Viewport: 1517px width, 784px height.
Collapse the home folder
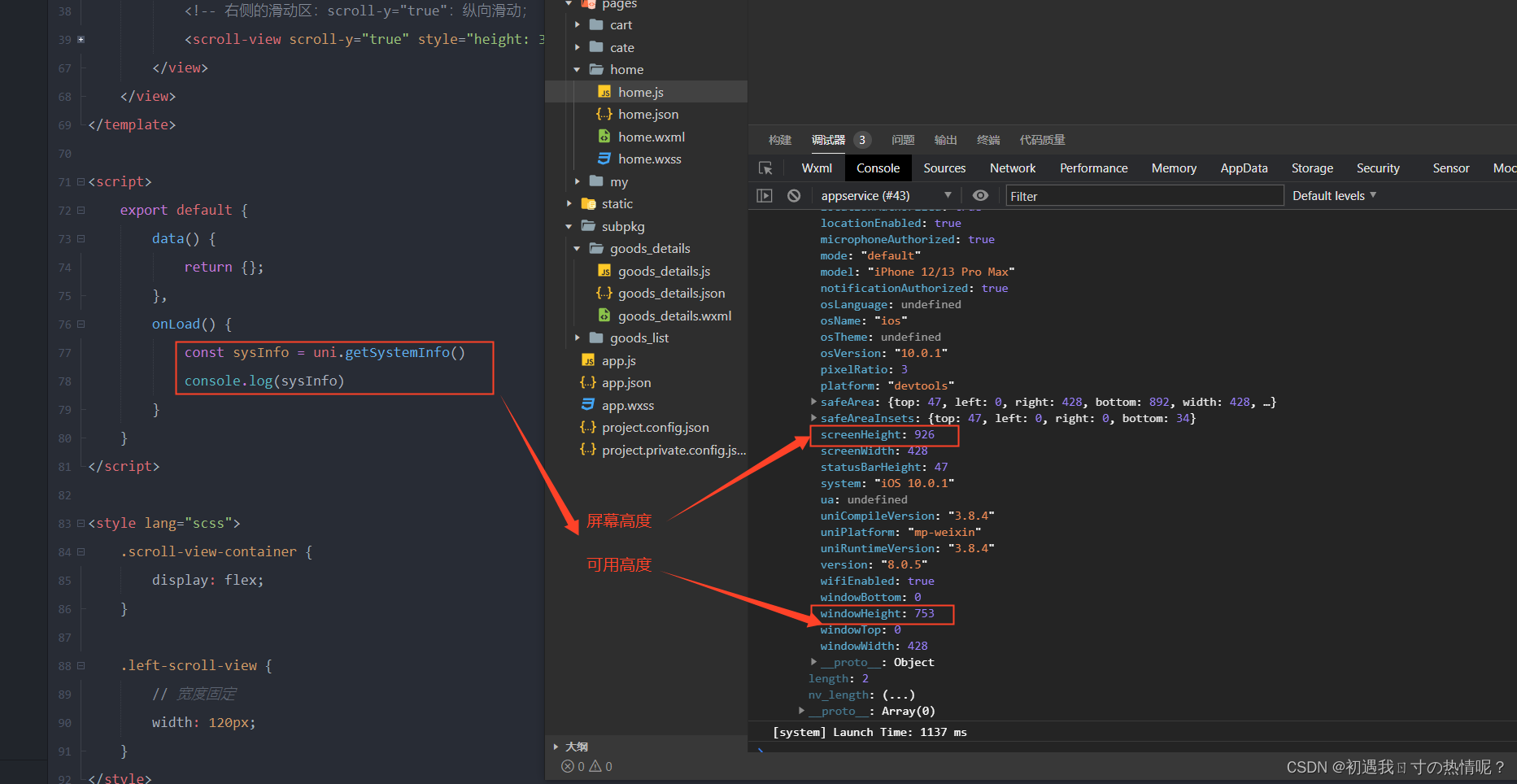pyautogui.click(x=578, y=70)
